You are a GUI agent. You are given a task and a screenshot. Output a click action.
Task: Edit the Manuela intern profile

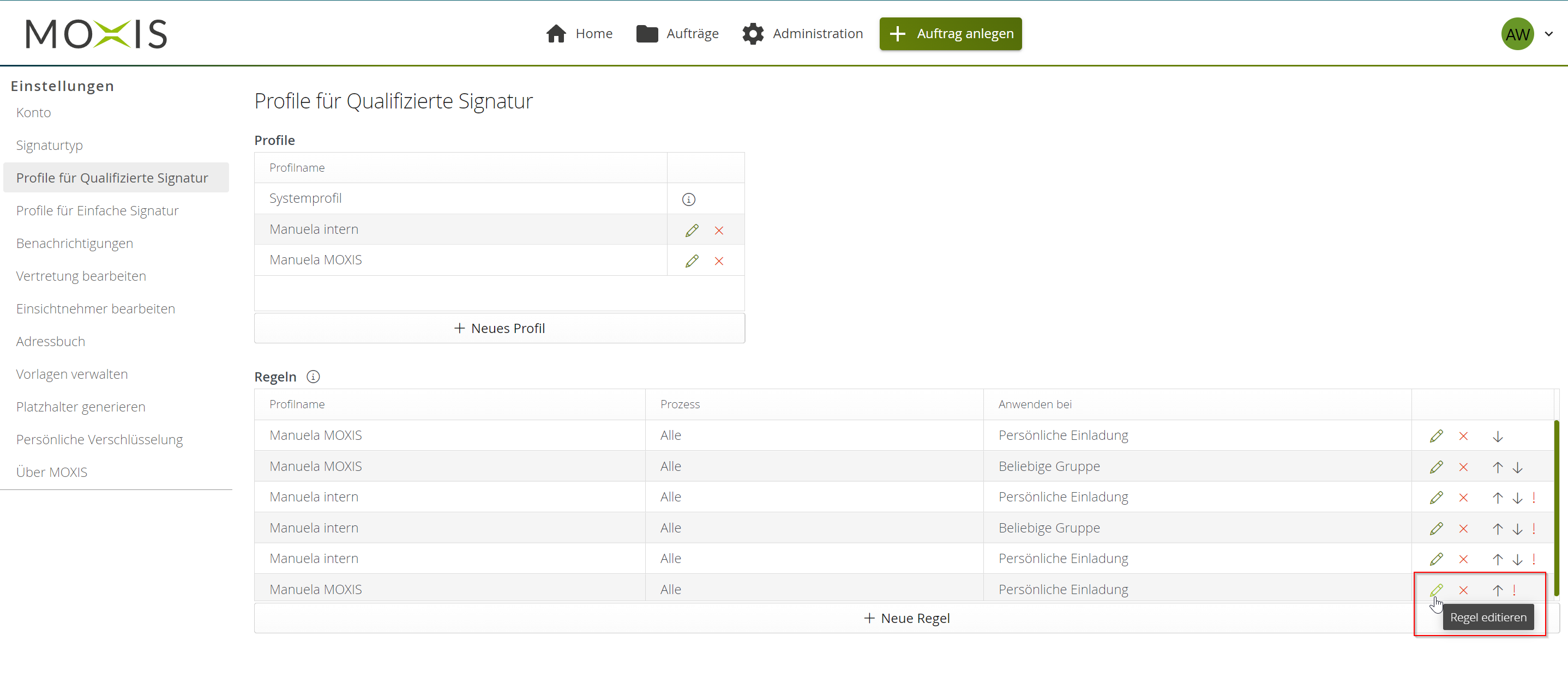pyautogui.click(x=692, y=231)
